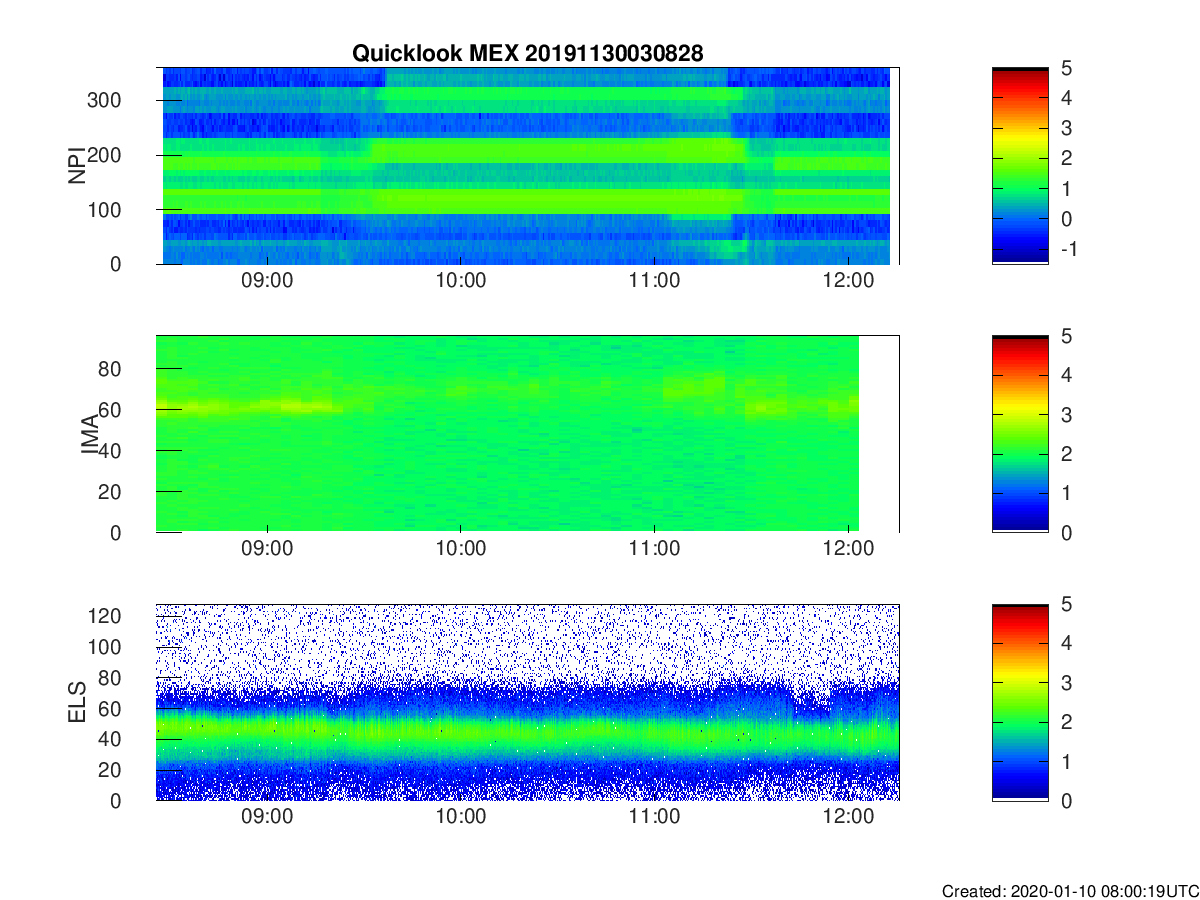1200x900 pixels.
Task: Click the ELS colorbar
Action: [x=1020, y=702]
